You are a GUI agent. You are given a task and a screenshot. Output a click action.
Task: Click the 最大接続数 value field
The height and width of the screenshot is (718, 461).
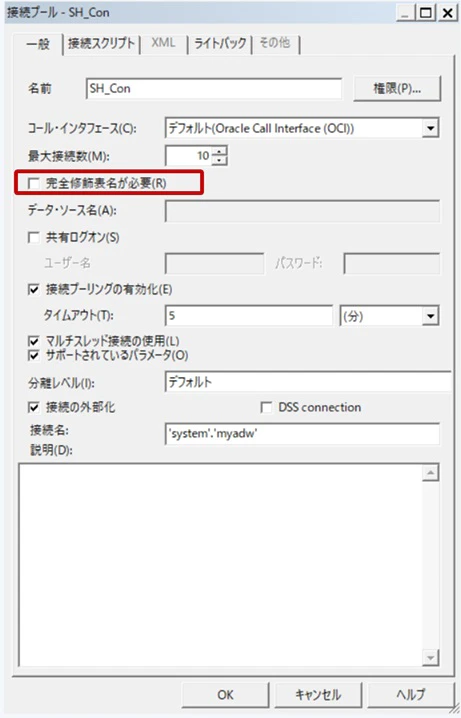(189, 156)
